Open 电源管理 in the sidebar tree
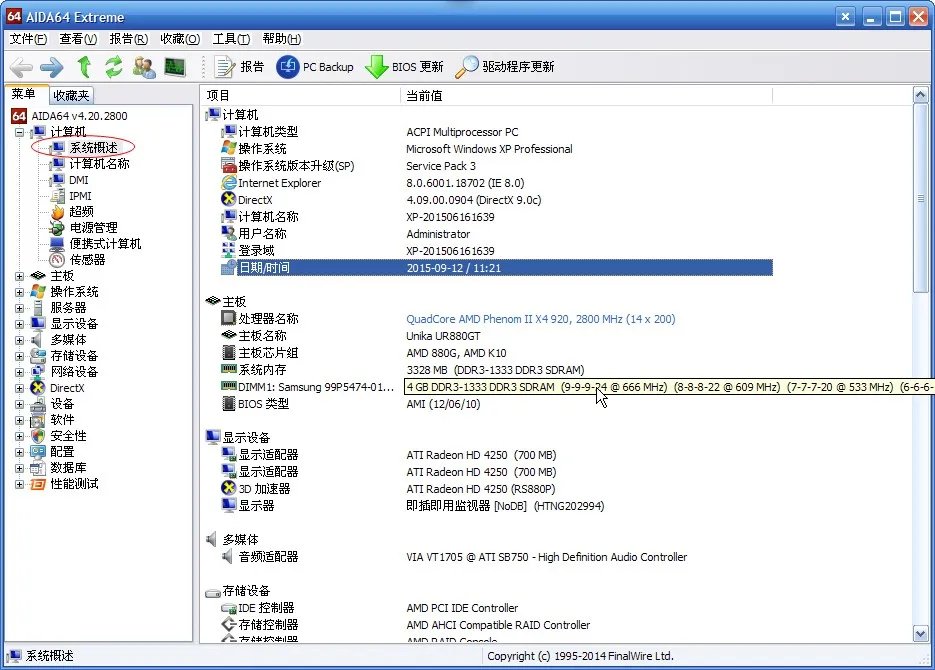This screenshot has height=670, width=935. click(x=95, y=227)
